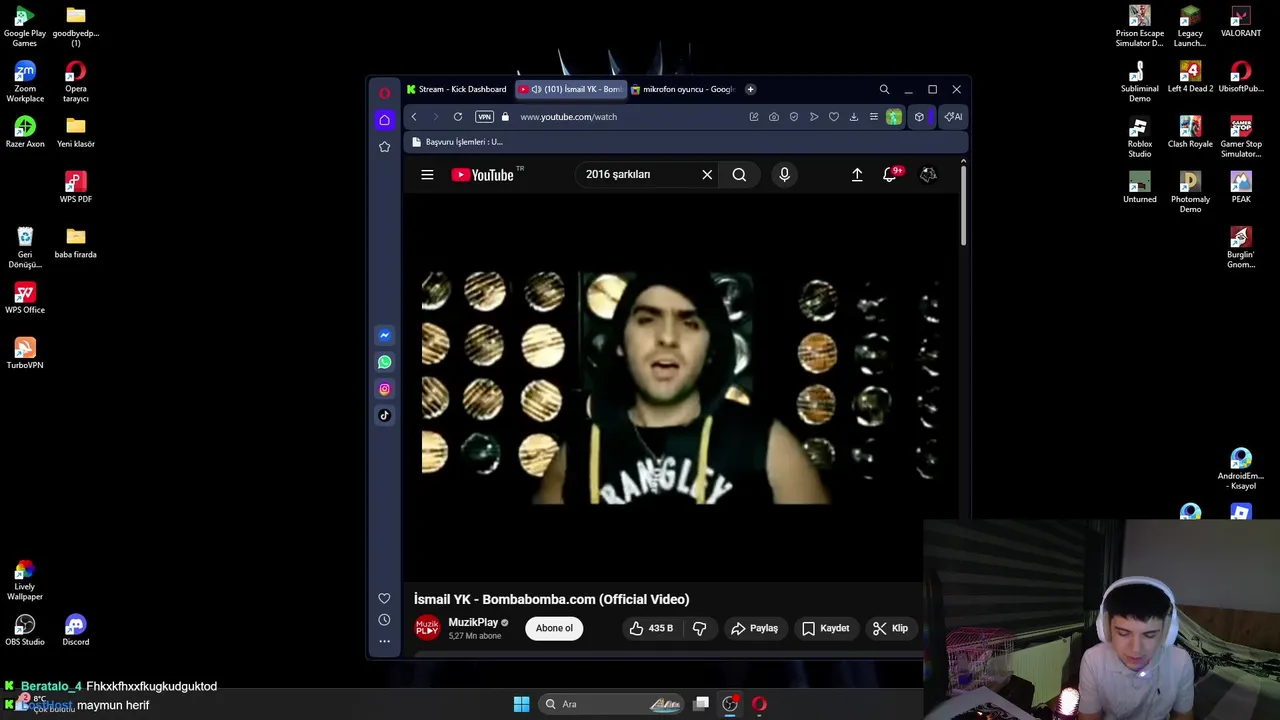This screenshot has width=1280, height=720.
Task: Open YouTube account avatar menu
Action: [928, 175]
